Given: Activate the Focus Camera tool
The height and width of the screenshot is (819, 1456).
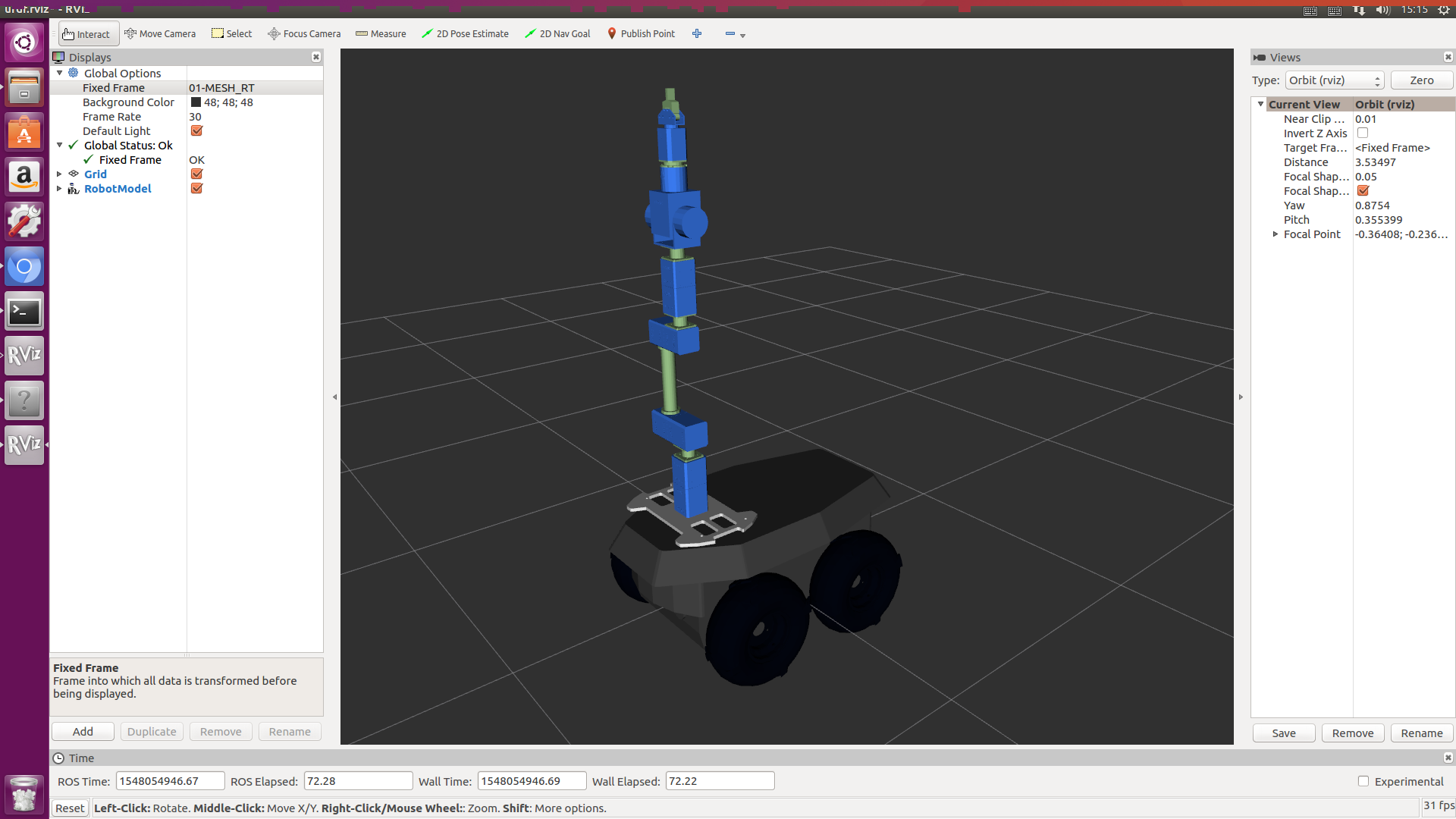Looking at the screenshot, I should click(304, 33).
